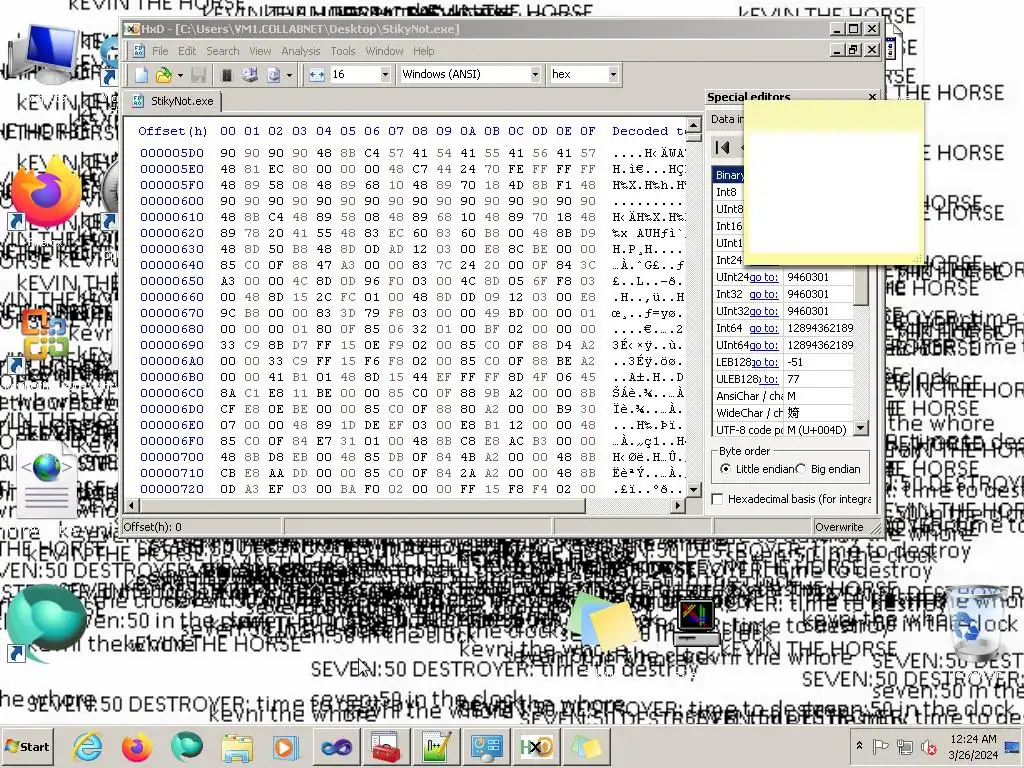The width and height of the screenshot is (1024, 768).
Task: Restore the inner document window
Action: pos(854,50)
